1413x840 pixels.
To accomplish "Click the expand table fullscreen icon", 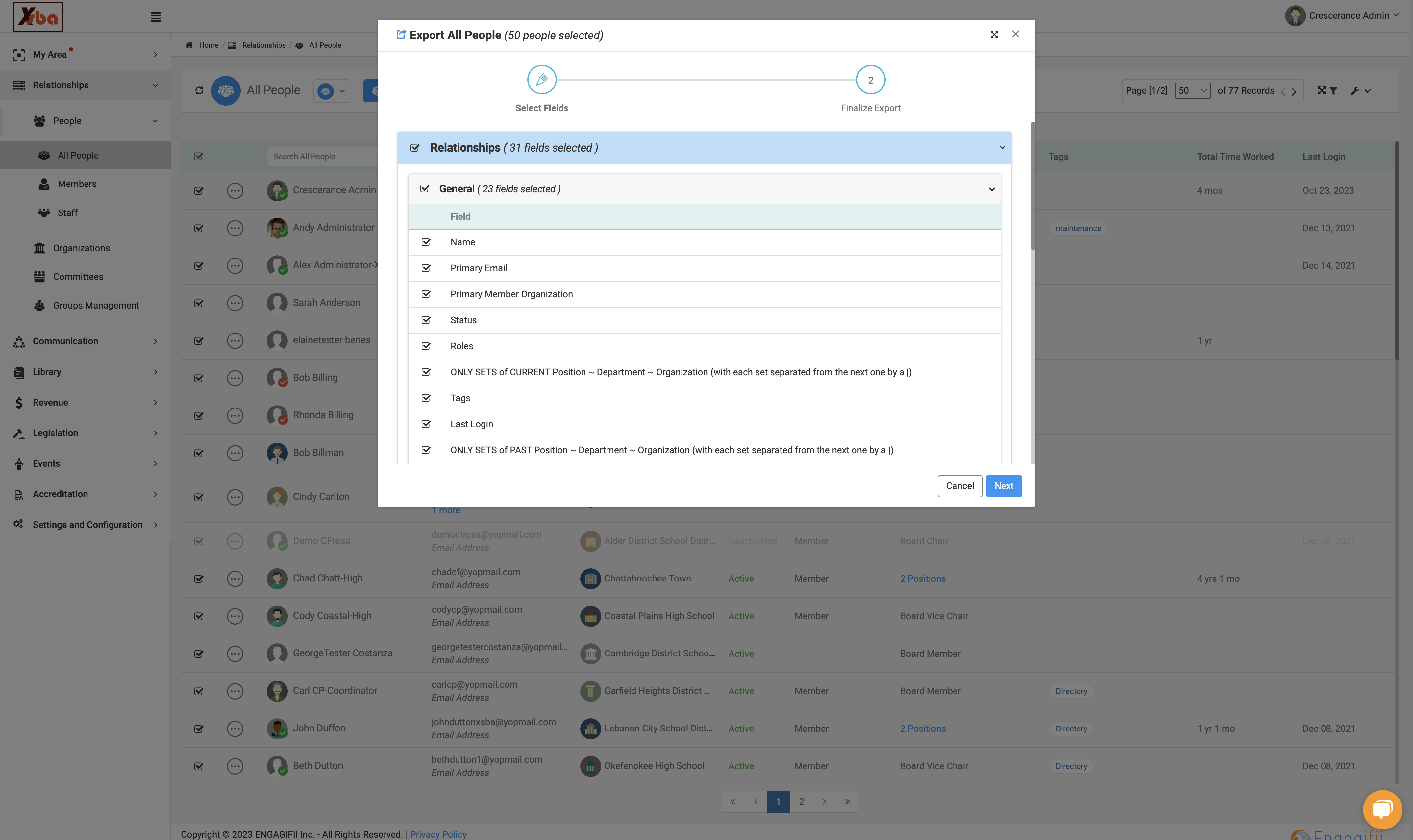I will click(x=1321, y=90).
